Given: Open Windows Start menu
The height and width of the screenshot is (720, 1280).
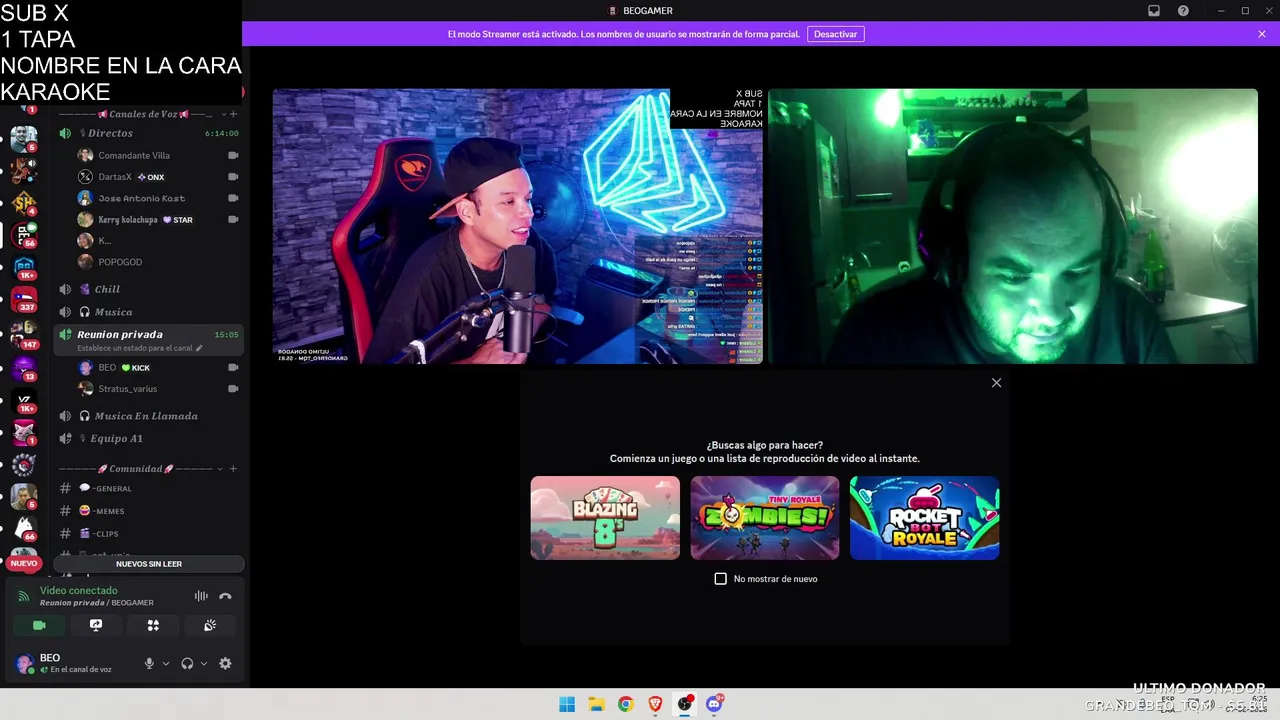Looking at the screenshot, I should click(x=567, y=704).
